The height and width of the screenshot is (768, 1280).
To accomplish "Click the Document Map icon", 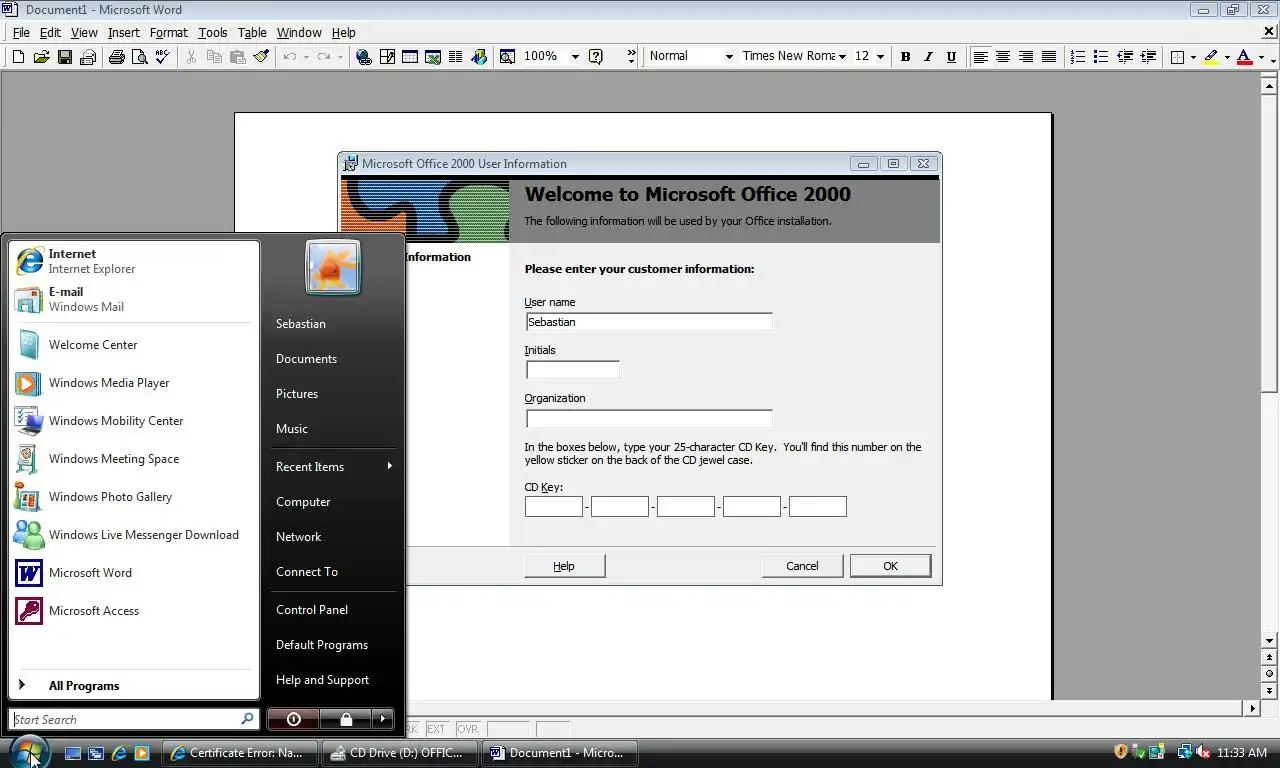I will 507,57.
